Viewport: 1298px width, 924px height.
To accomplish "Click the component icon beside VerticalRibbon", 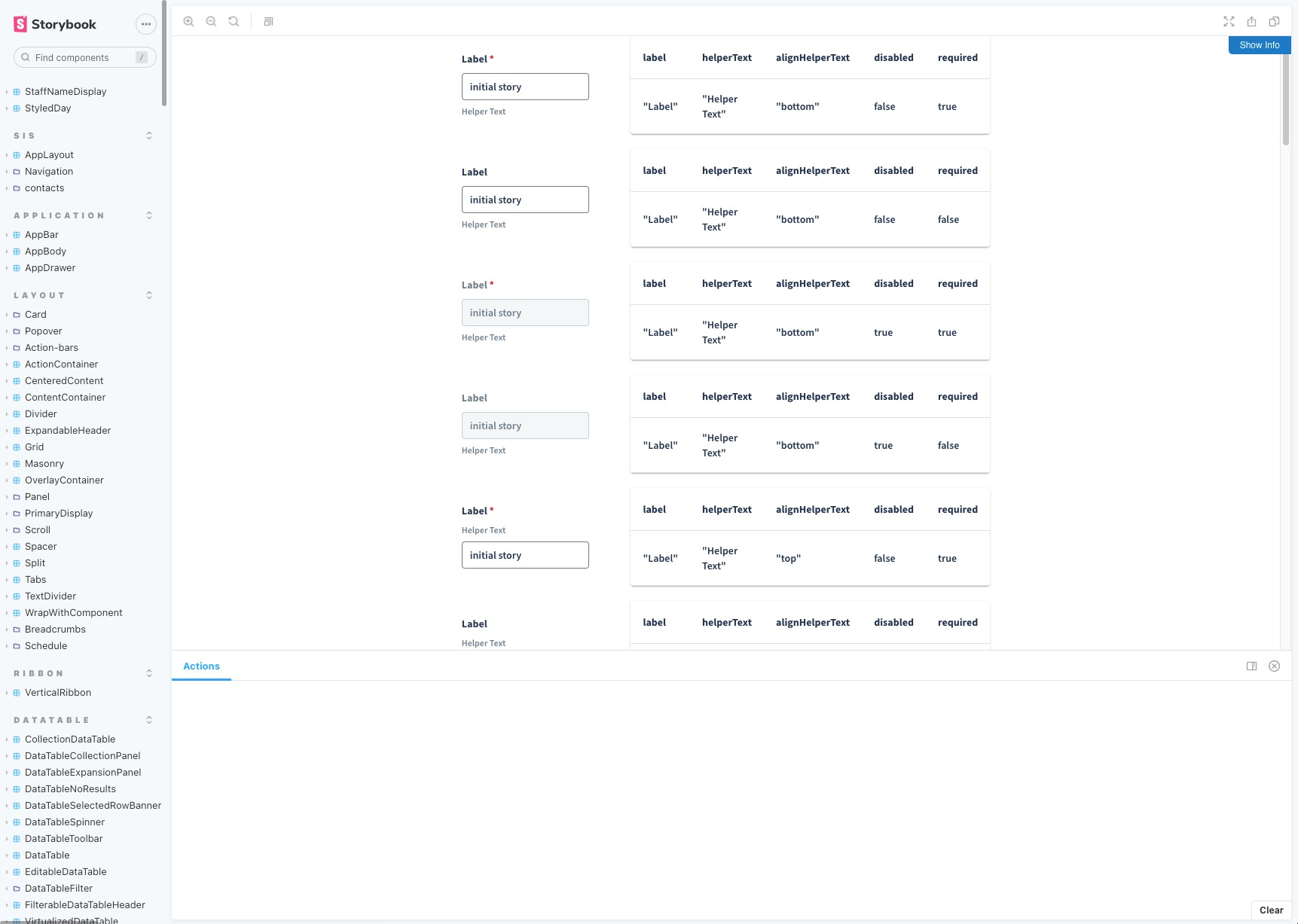I will (x=17, y=693).
